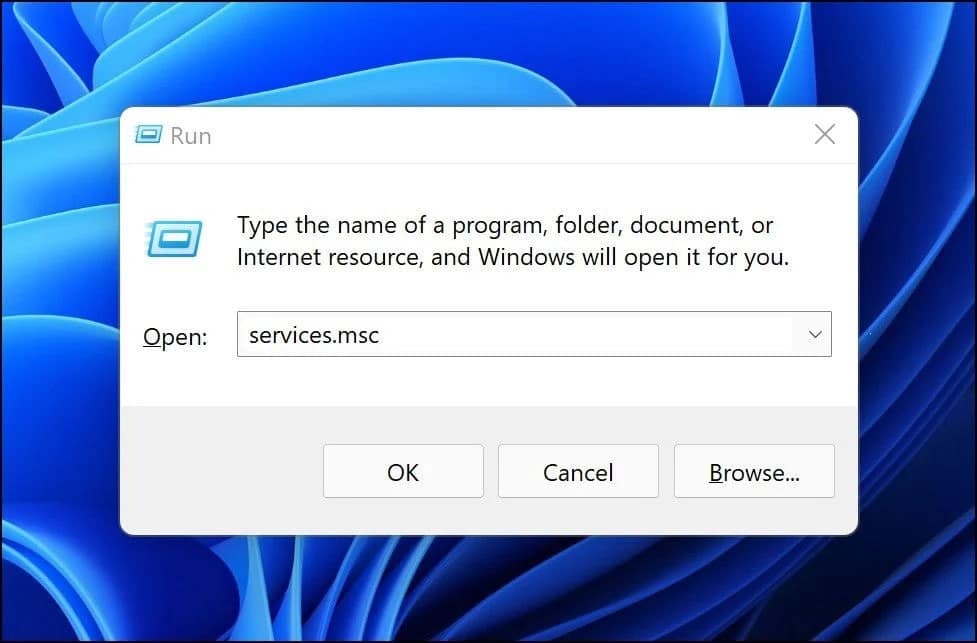The image size is (977, 643).
Task: Open the Browse... file picker
Action: tap(754, 471)
